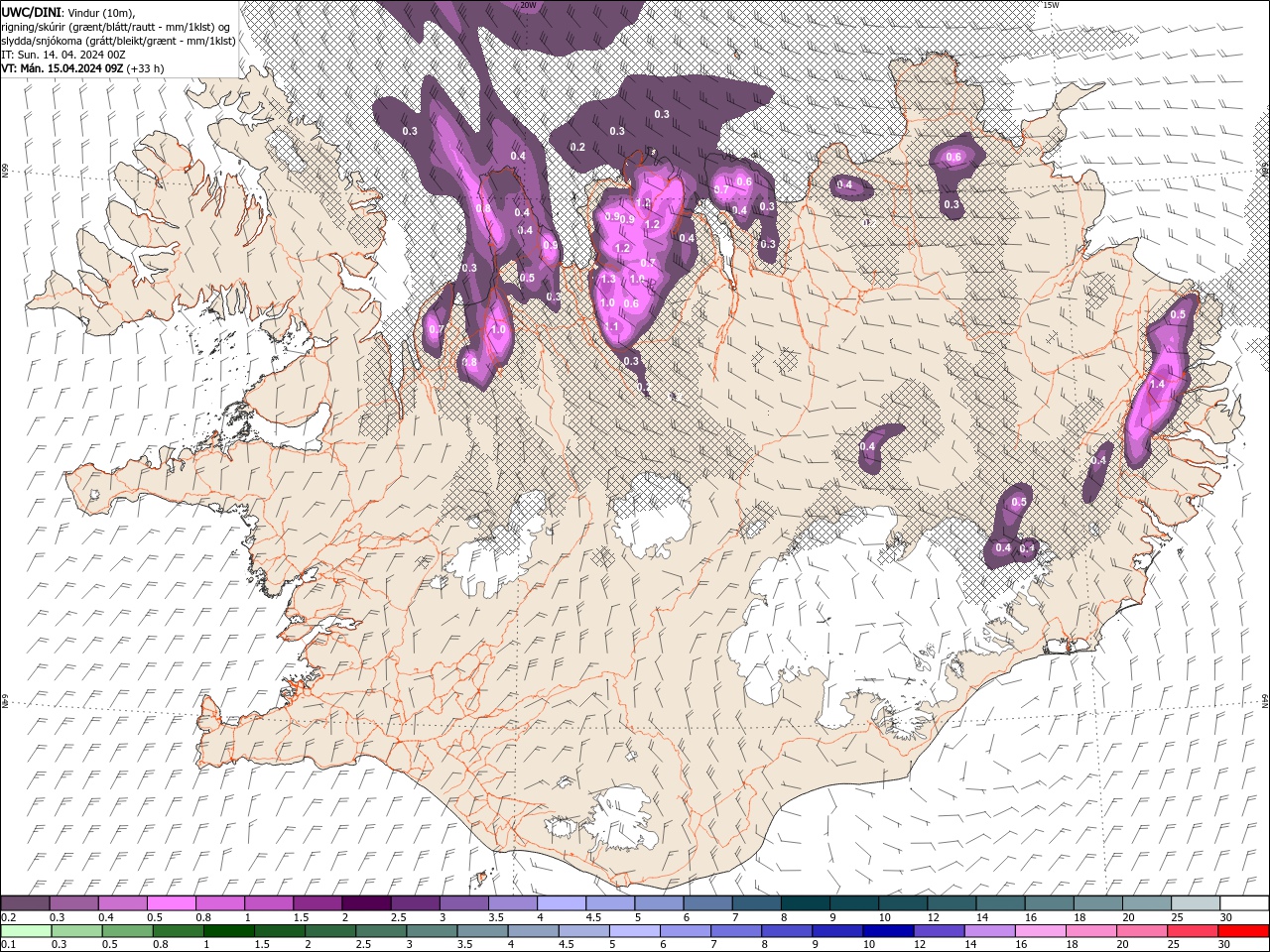Click the '0.2' label in the top legend row
1270x952 pixels.
pos(8,917)
